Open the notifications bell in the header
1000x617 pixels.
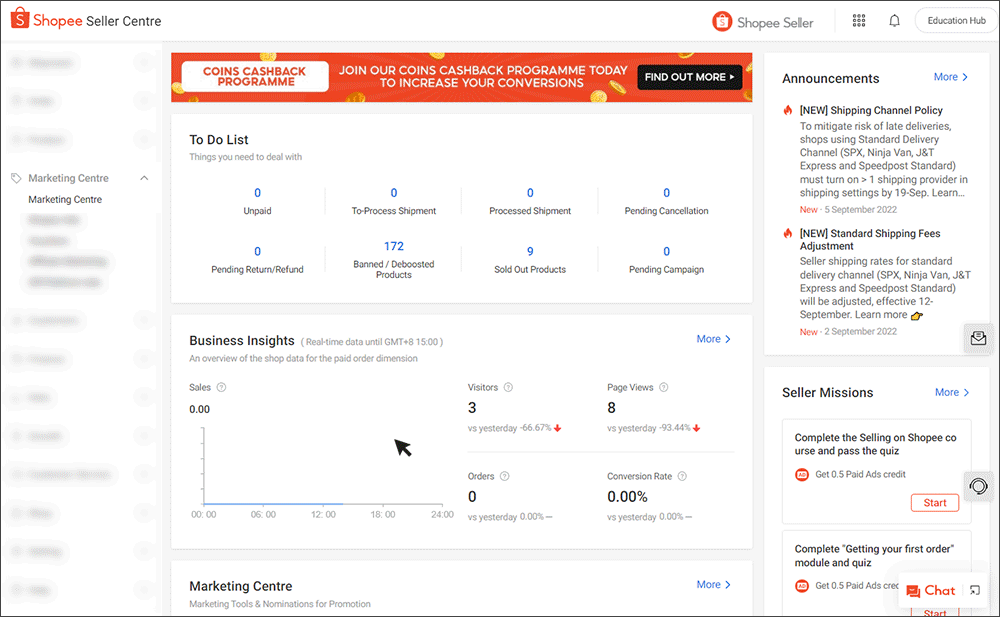[894, 19]
